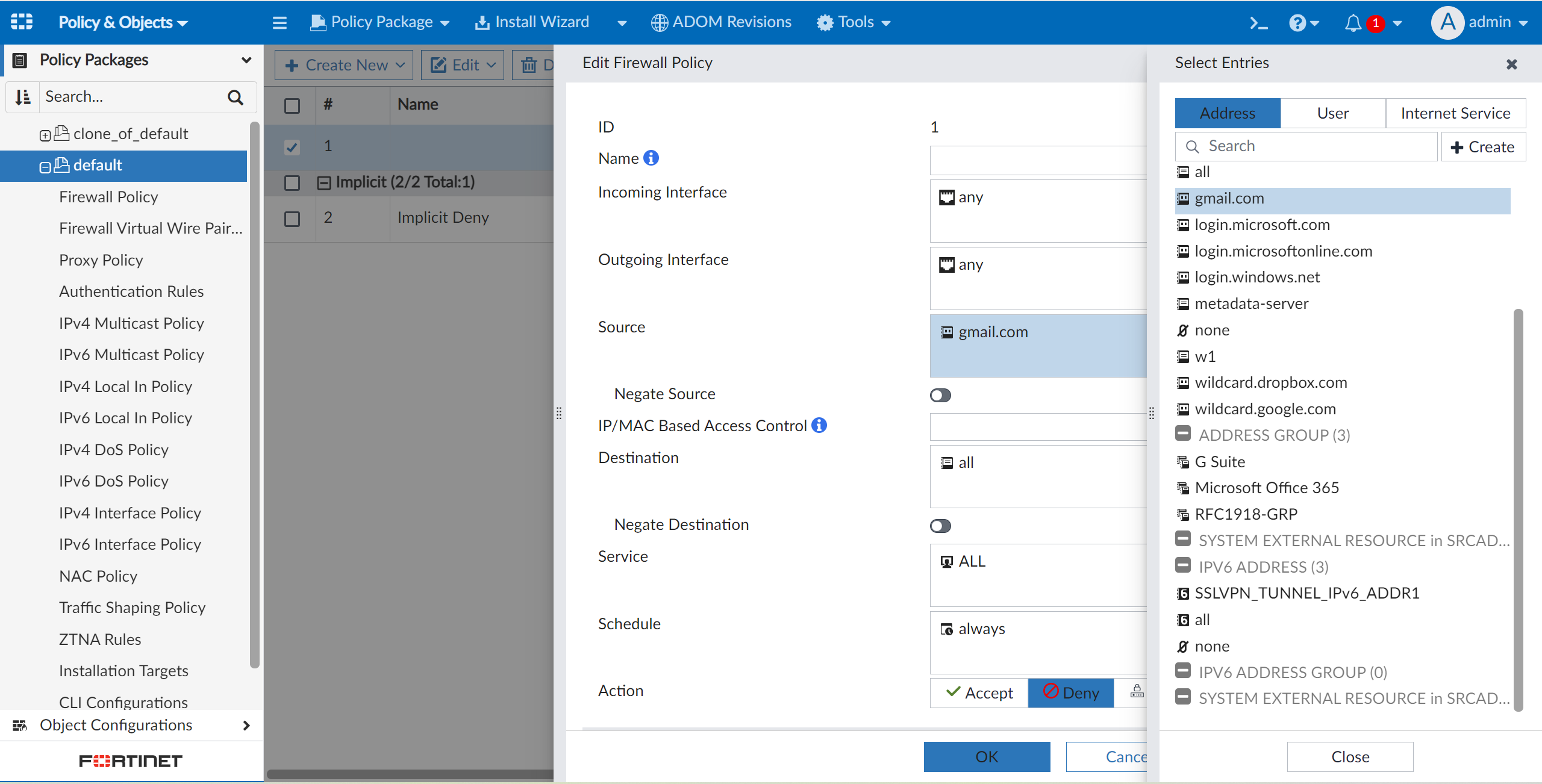Open the Policy Package dropdown menu

pyautogui.click(x=381, y=23)
